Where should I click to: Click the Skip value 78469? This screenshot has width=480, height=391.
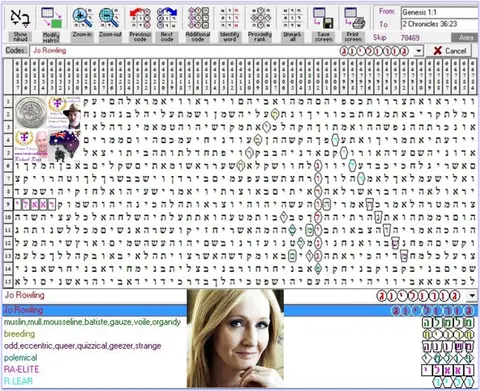[x=410, y=38]
